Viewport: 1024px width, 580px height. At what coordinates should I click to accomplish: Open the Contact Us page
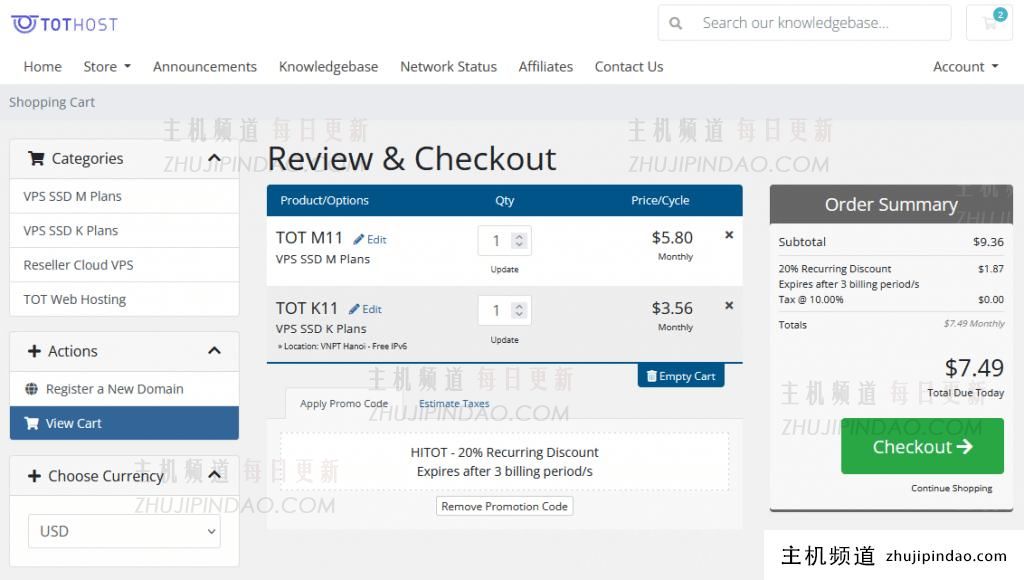tap(629, 67)
